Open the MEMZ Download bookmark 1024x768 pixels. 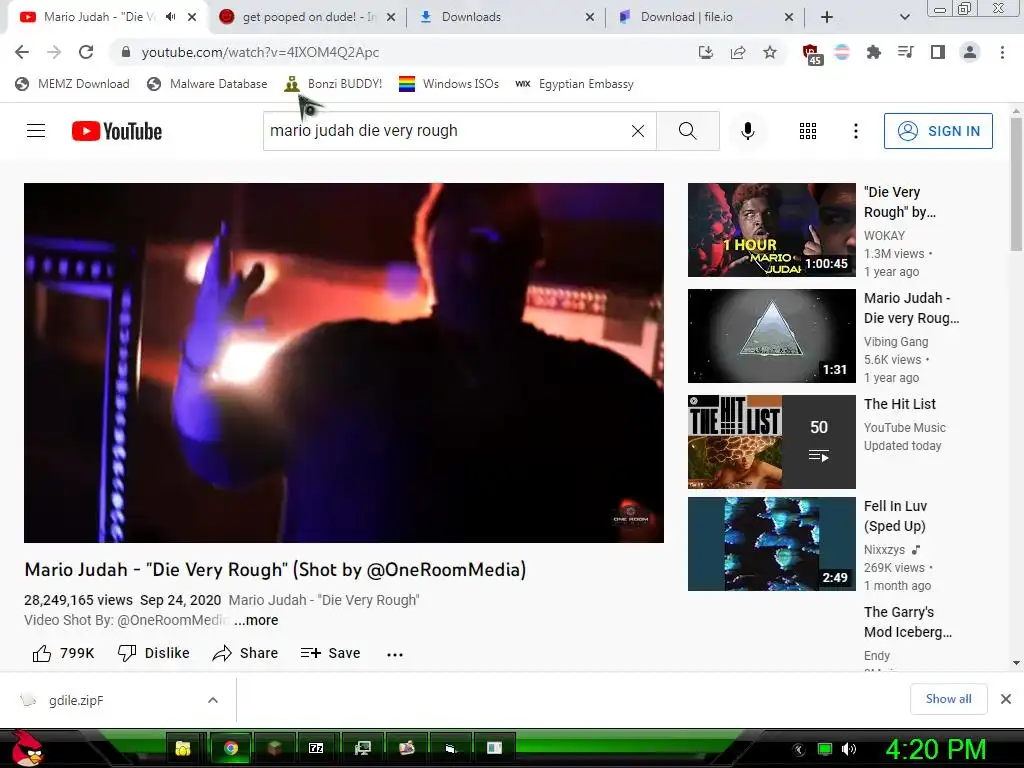pos(72,84)
